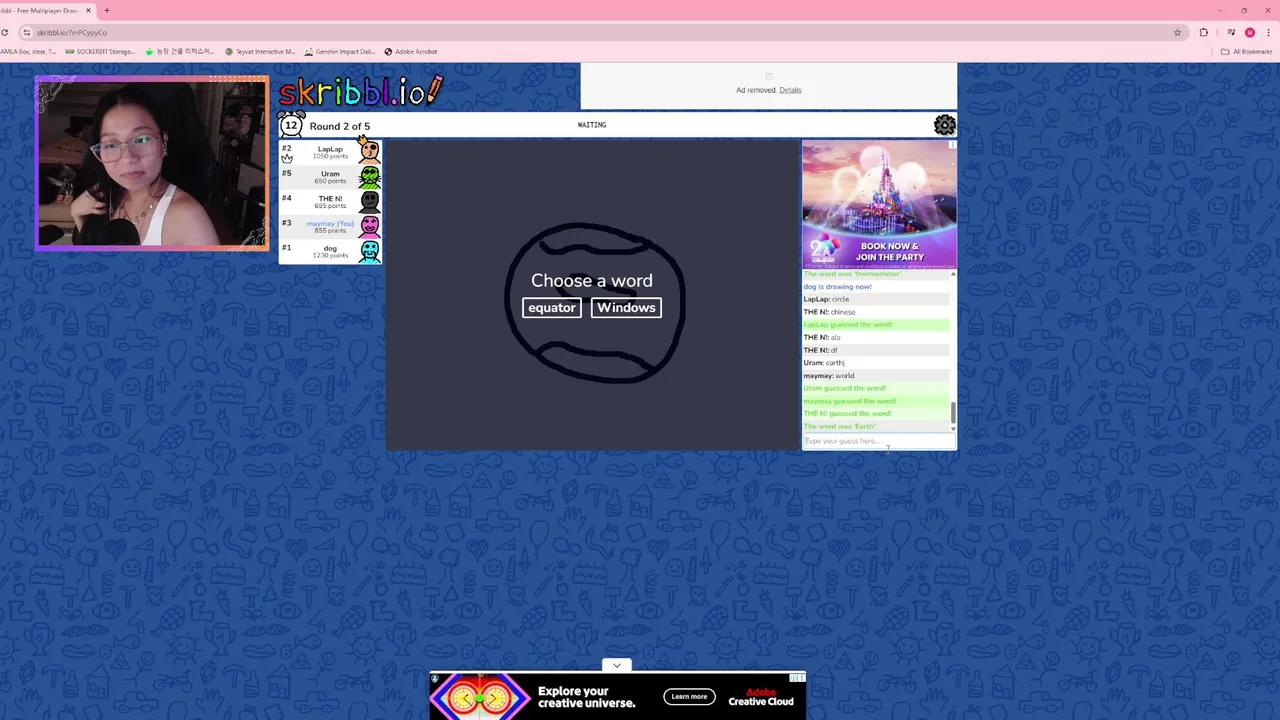Screen dimensions: 1280x720
Task: Click "Round 2 of 5" text
Action: [339, 126]
